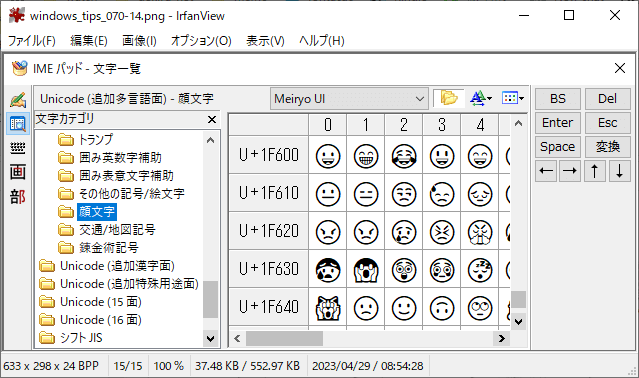Open the soft keyboard applet icon

(x=18, y=148)
